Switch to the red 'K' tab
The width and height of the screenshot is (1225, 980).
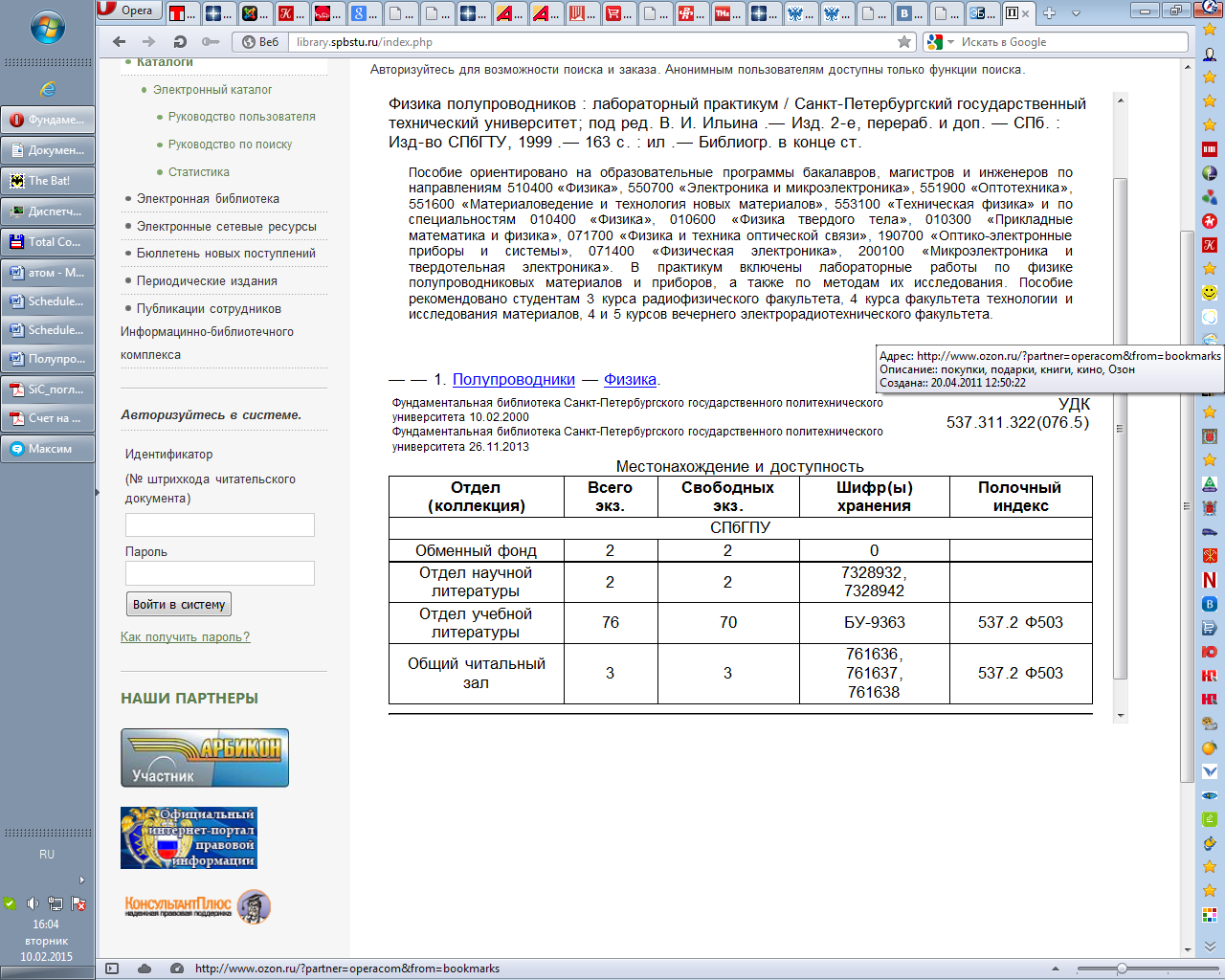tap(291, 13)
